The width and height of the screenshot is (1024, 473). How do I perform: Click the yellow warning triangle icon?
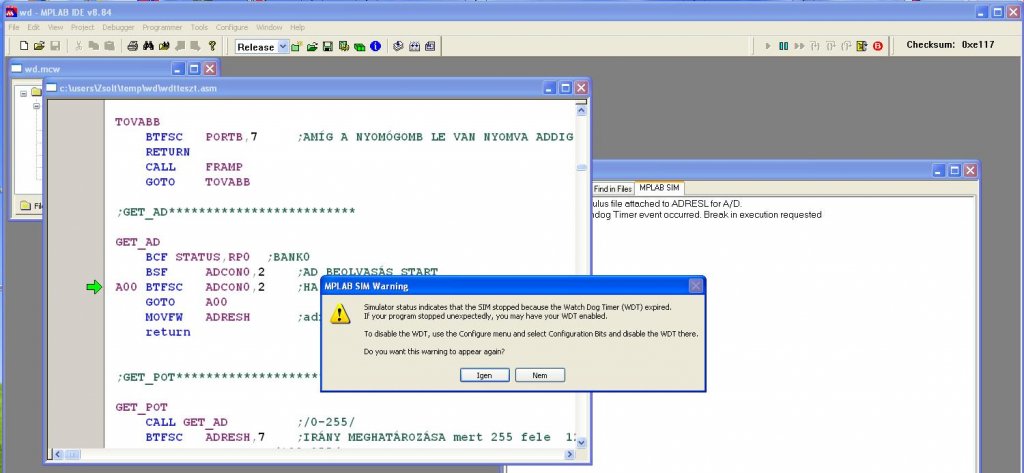click(340, 313)
